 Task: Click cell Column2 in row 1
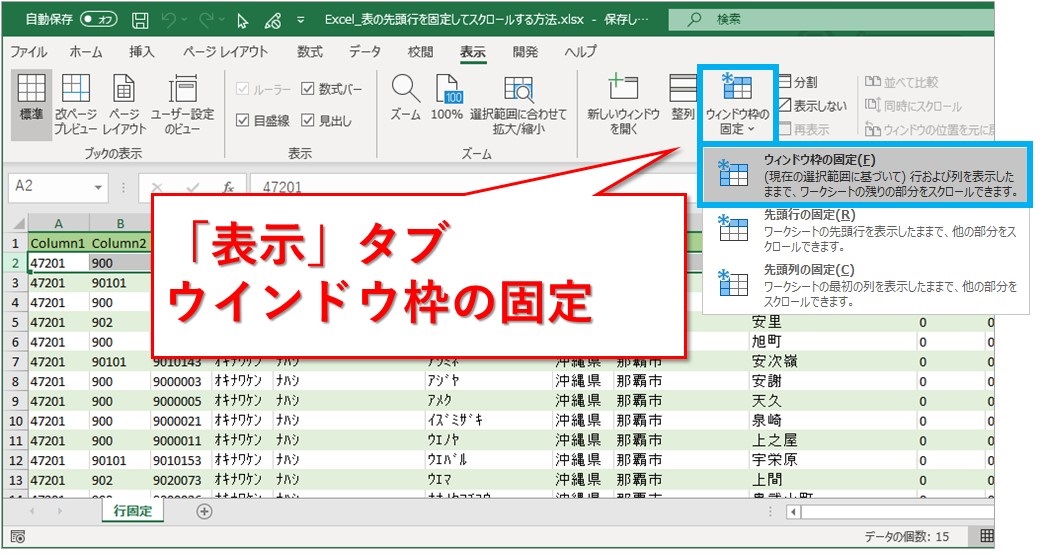[x=120, y=243]
